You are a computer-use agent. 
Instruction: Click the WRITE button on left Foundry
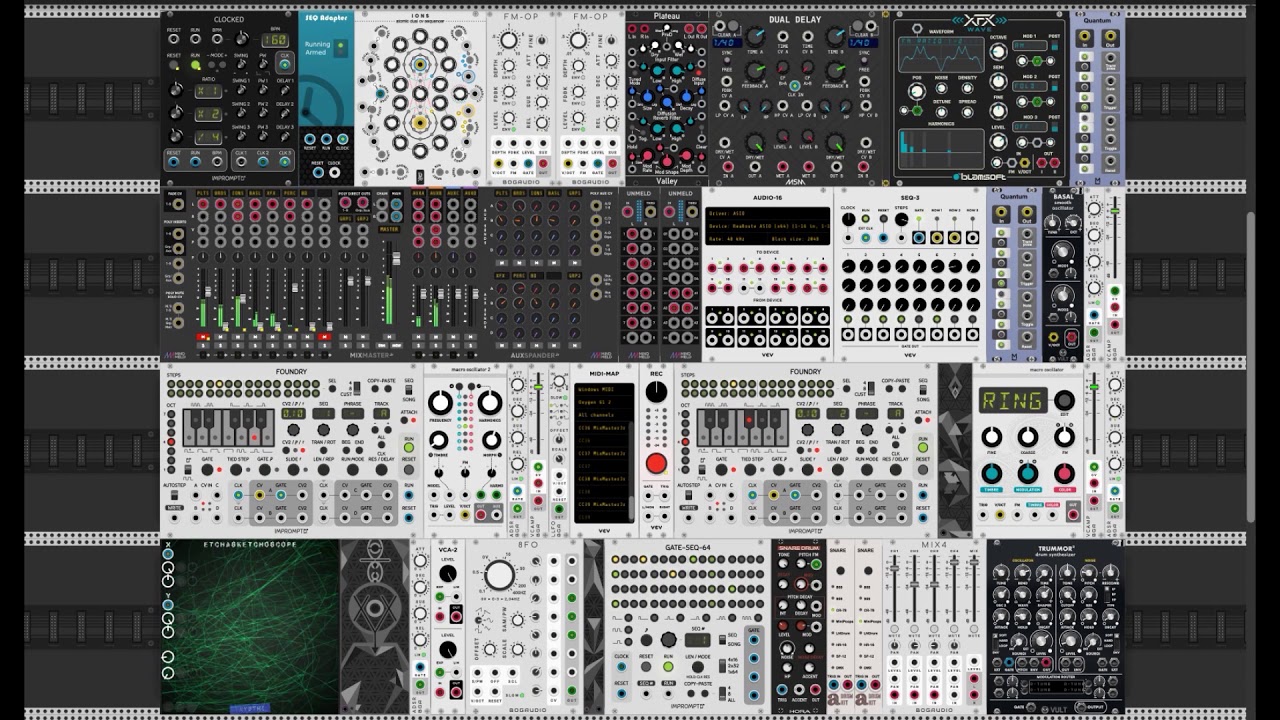[173, 507]
